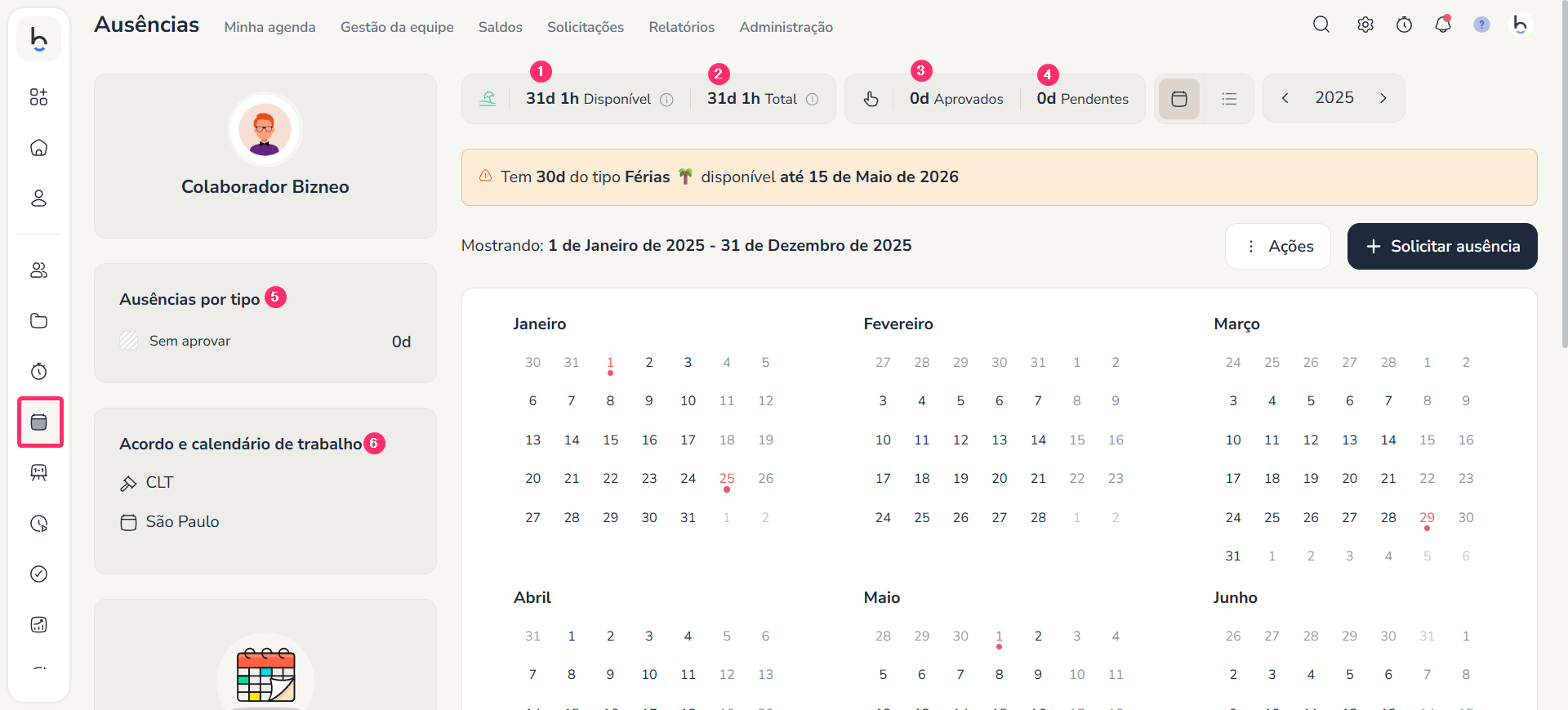
Task: Open the documents folder sidebar icon
Action: tap(38, 320)
